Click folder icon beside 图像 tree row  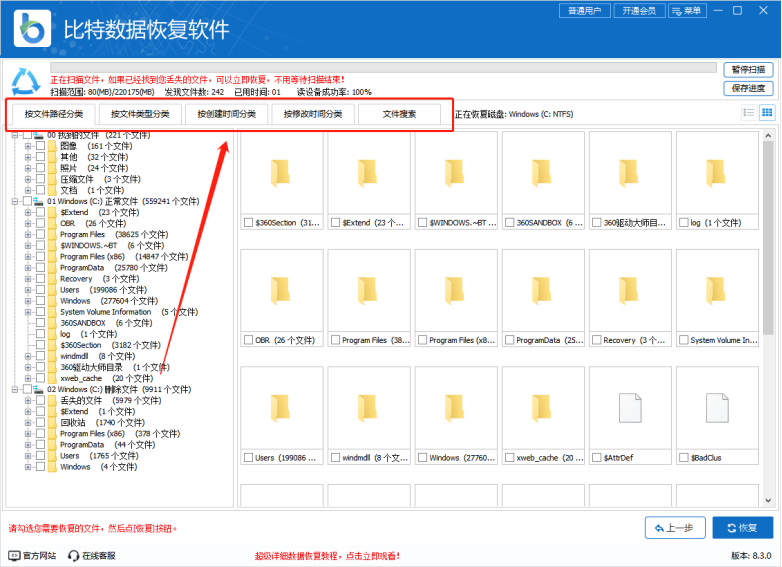point(52,146)
